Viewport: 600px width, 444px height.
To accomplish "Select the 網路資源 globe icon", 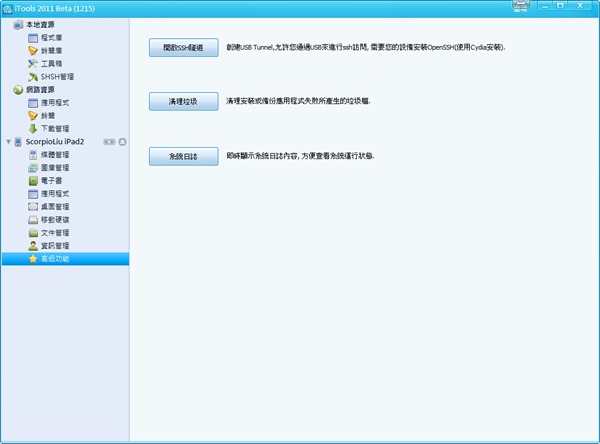I will click(18, 90).
